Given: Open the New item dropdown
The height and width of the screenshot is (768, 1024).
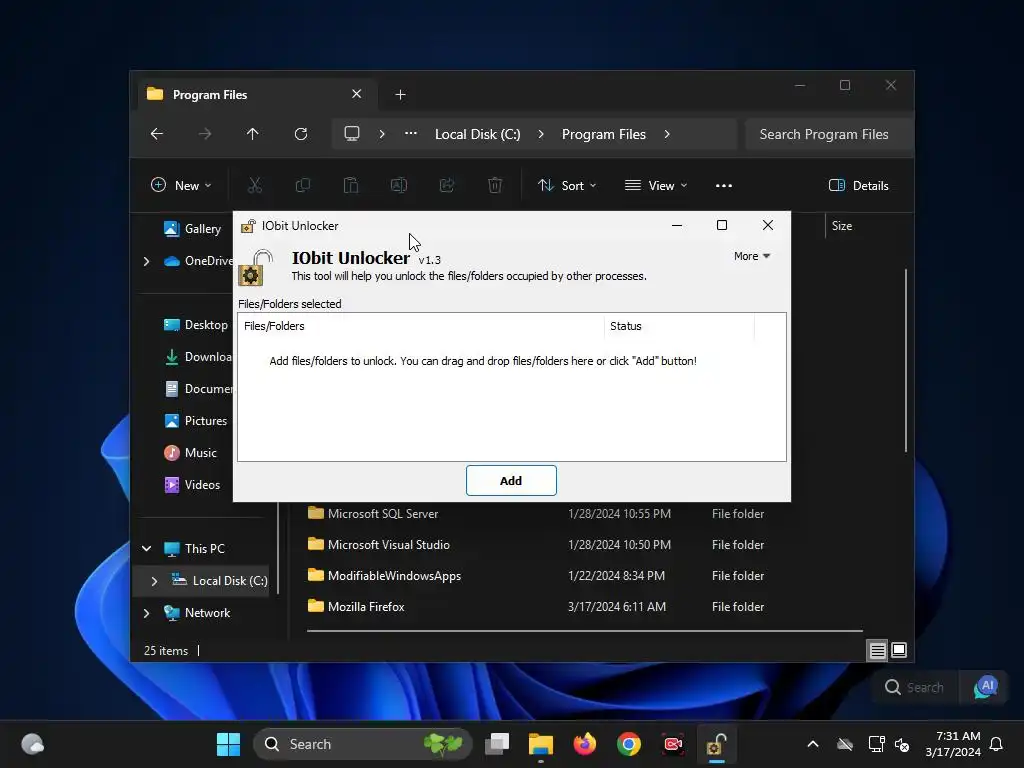Looking at the screenshot, I should 181,185.
